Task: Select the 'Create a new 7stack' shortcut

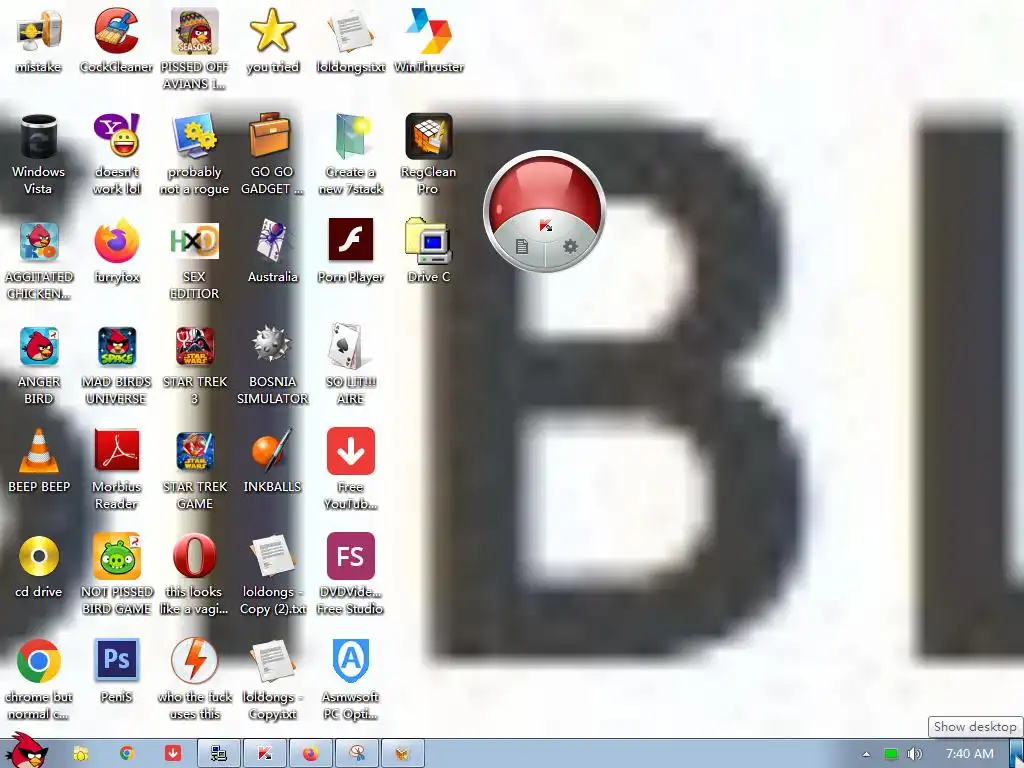Action: tap(351, 136)
